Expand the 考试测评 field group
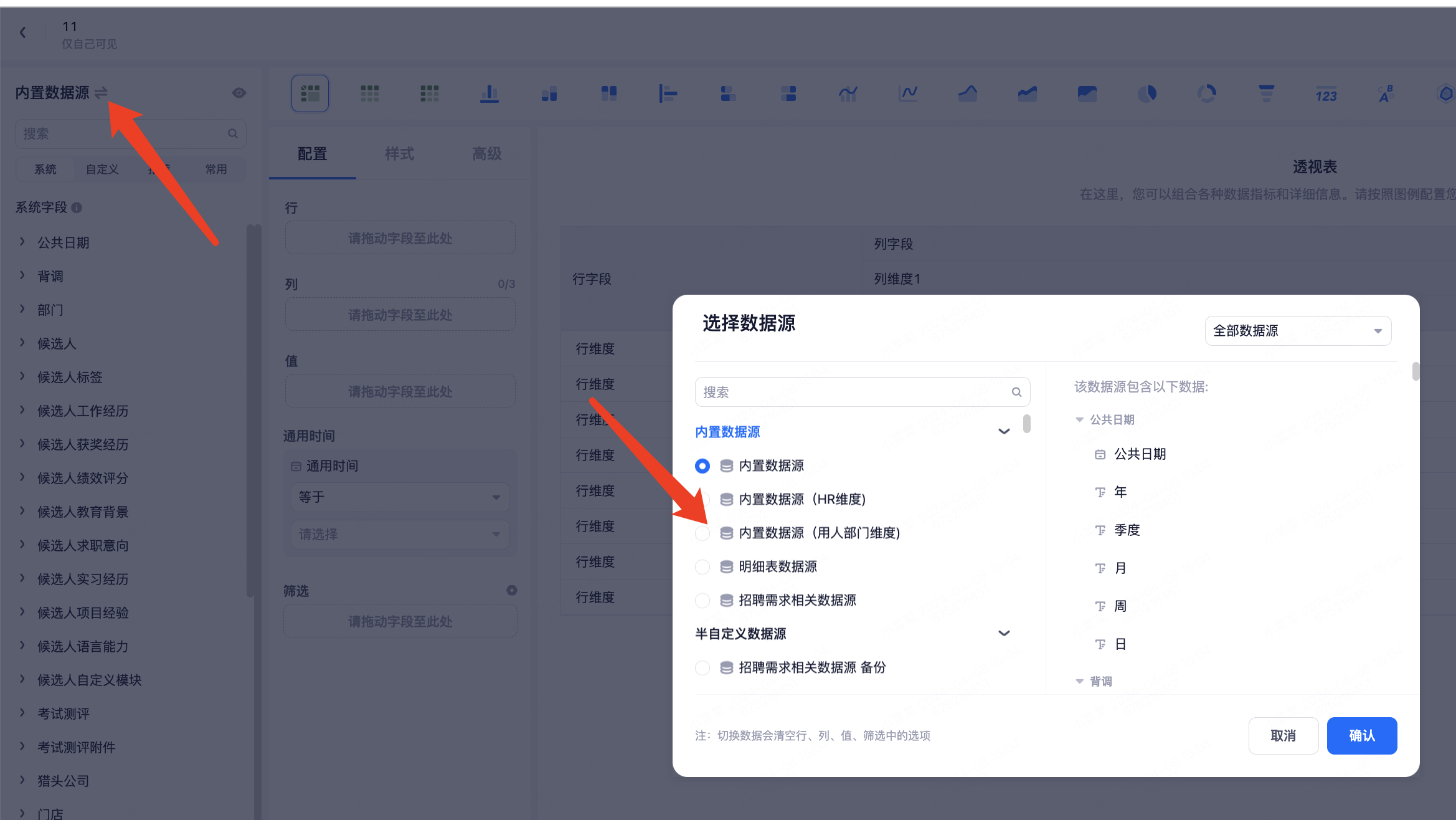Viewport: 1456px width, 820px height. pyautogui.click(x=22, y=713)
